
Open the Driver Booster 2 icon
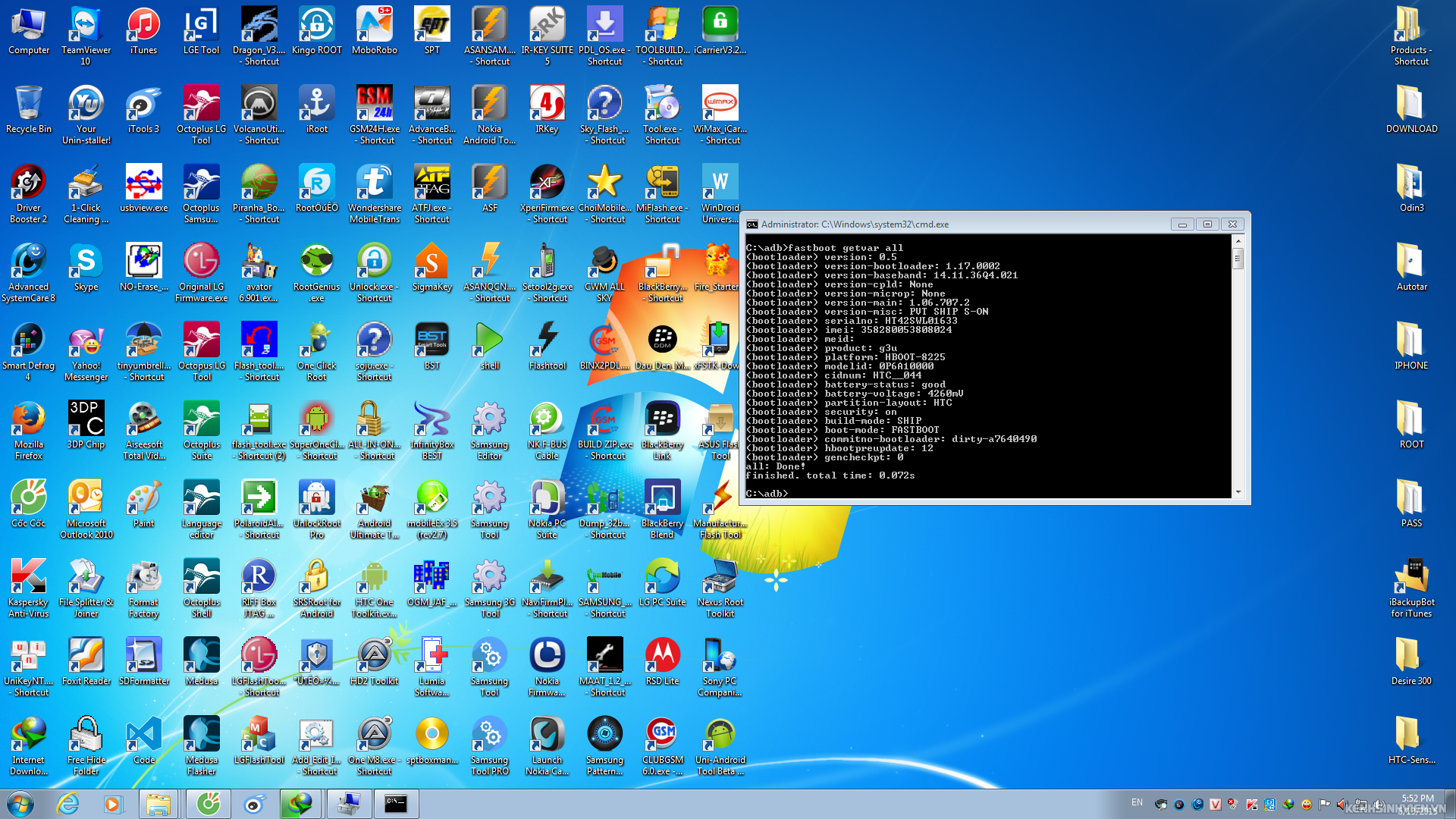coord(29,193)
